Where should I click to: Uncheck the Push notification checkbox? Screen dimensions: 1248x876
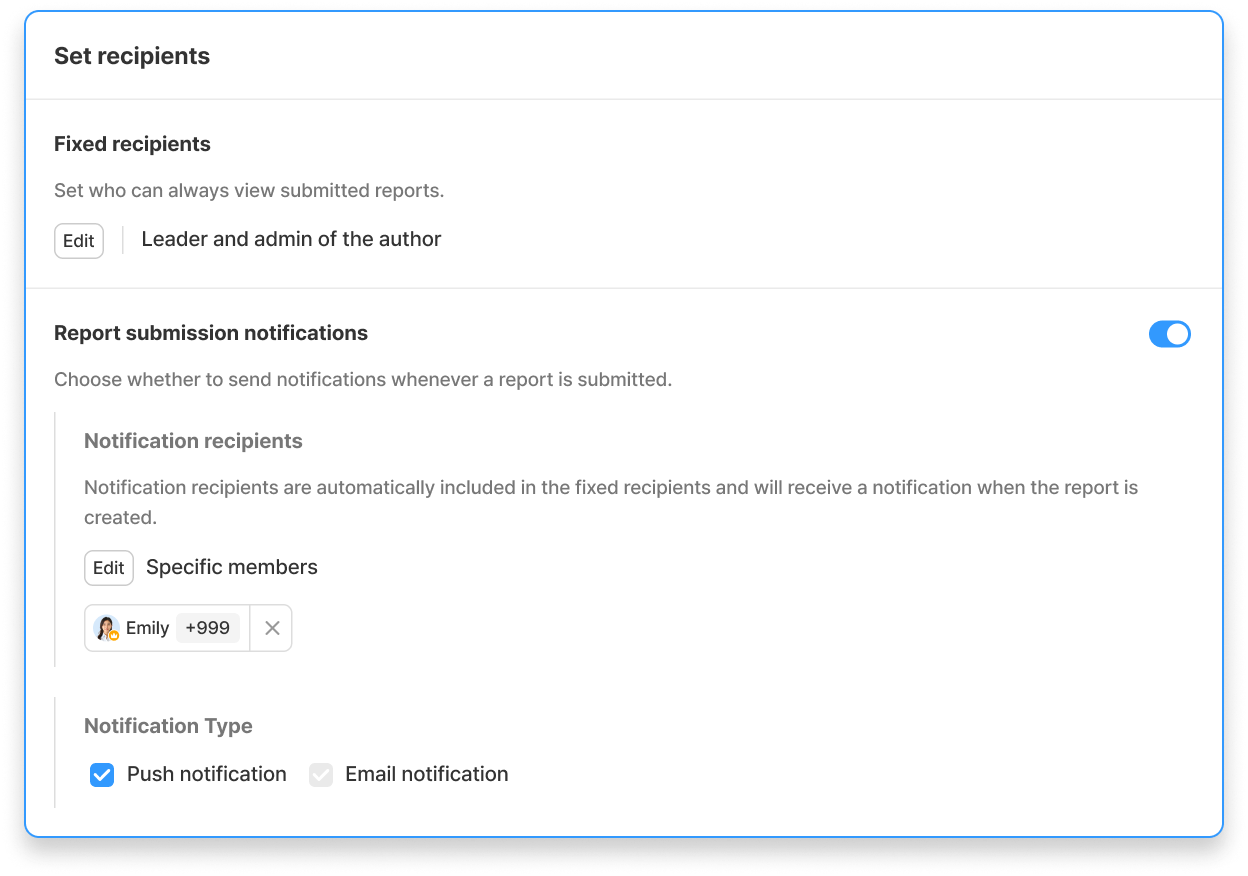pyautogui.click(x=102, y=775)
